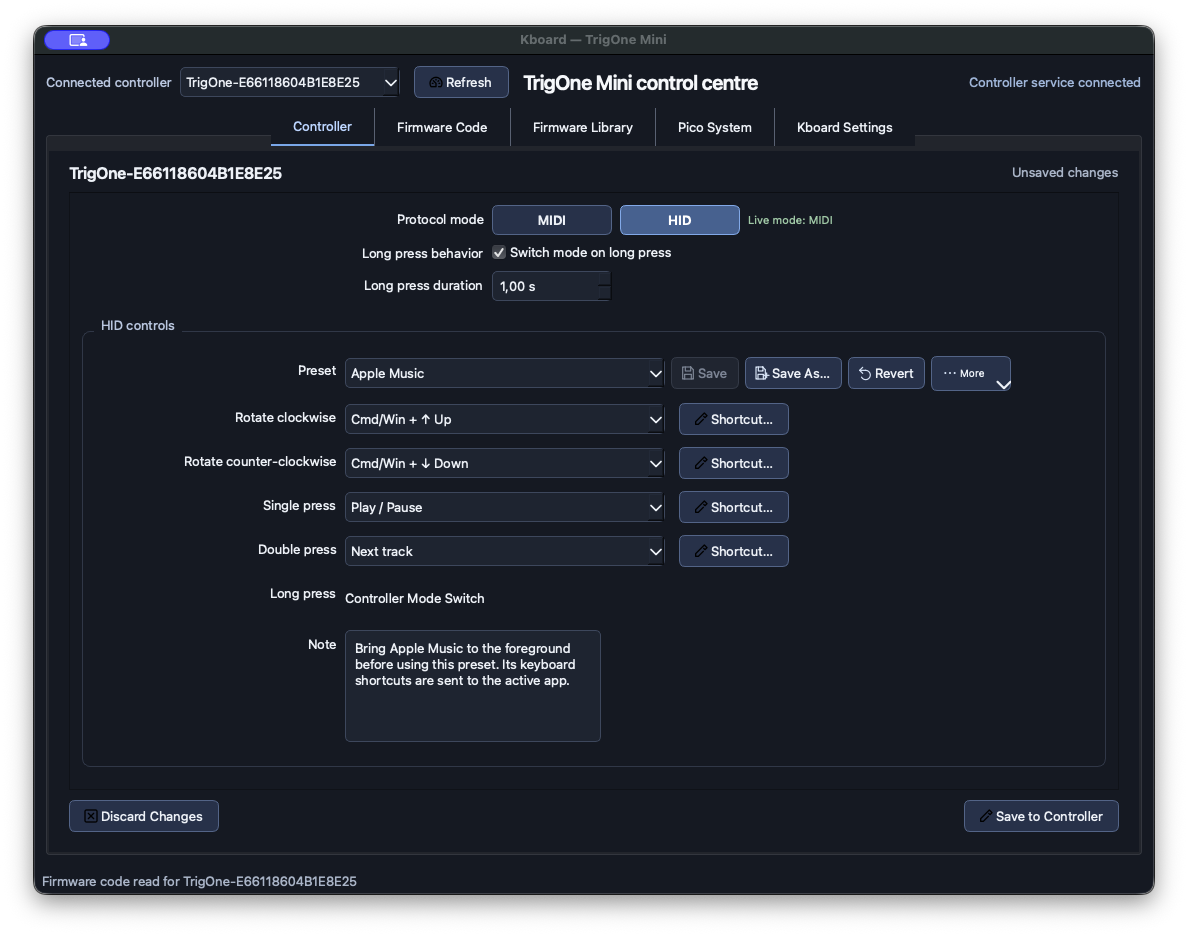Open the Connected controller dropdown
The height and width of the screenshot is (936, 1188).
coord(289,83)
